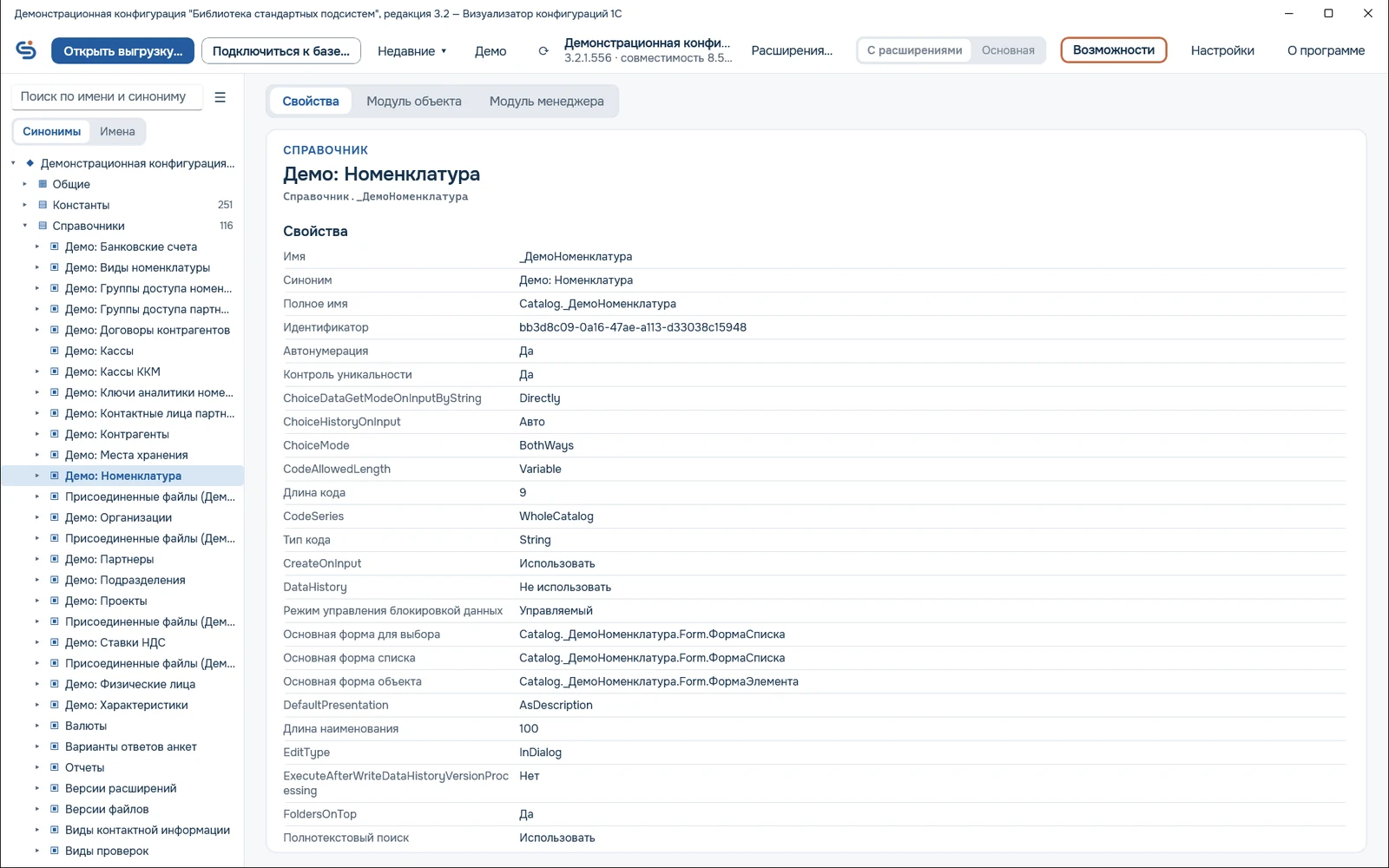Click the icon of Демо: Кассы
1389x868 pixels.
pyautogui.click(x=55, y=351)
